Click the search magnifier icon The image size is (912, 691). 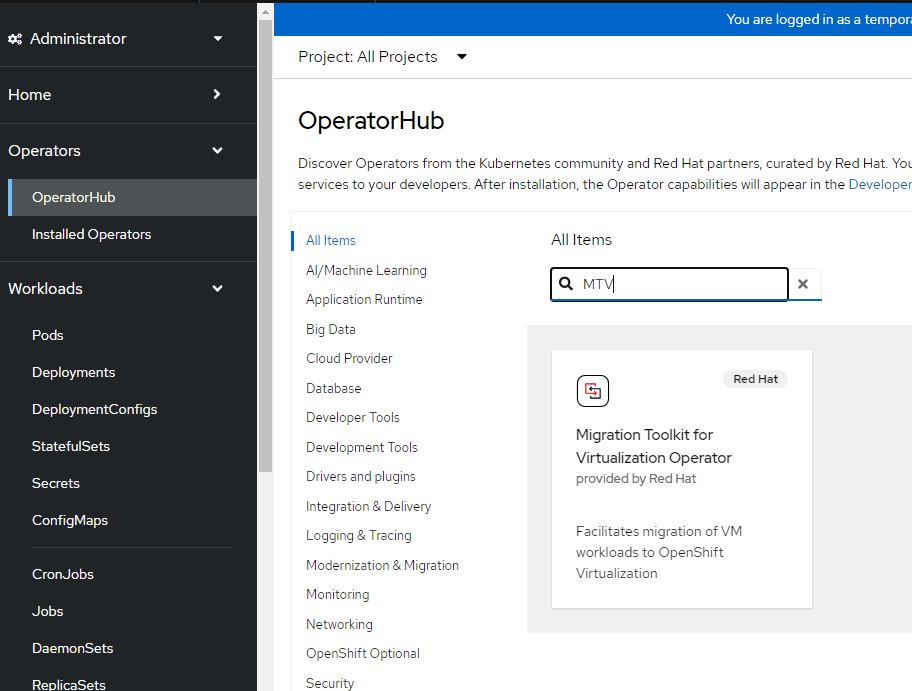coord(566,283)
